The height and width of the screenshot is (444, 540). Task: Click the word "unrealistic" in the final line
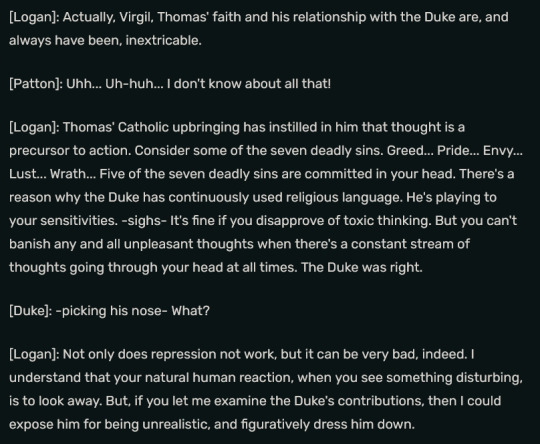pos(176,424)
